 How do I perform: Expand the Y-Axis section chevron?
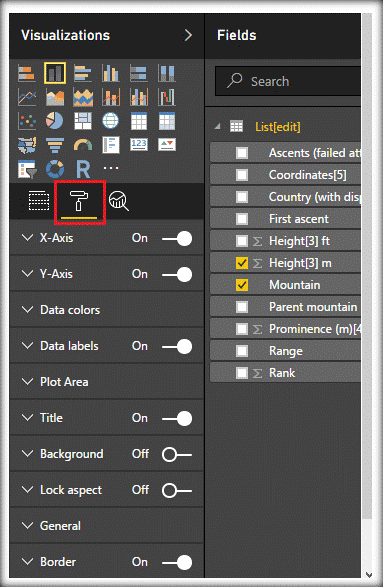[x=27, y=274]
